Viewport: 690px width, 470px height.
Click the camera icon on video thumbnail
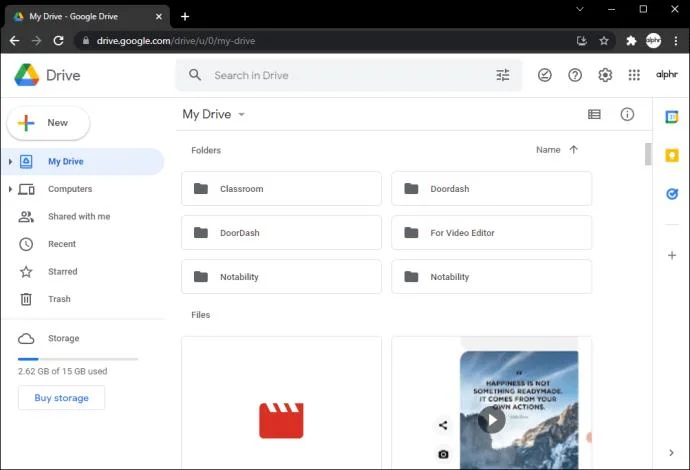[443, 454]
